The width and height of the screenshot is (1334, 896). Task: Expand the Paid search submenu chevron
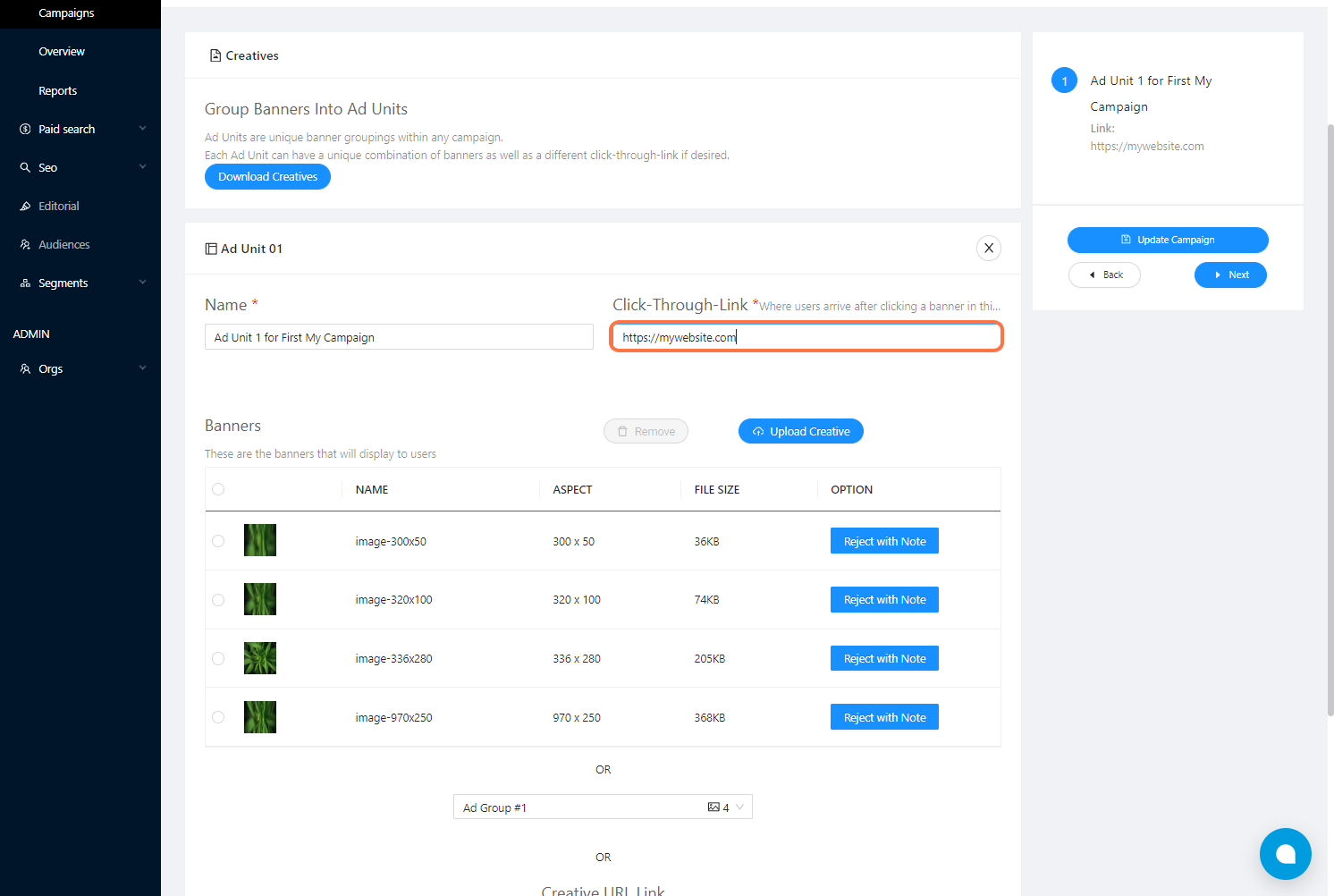[x=142, y=129]
